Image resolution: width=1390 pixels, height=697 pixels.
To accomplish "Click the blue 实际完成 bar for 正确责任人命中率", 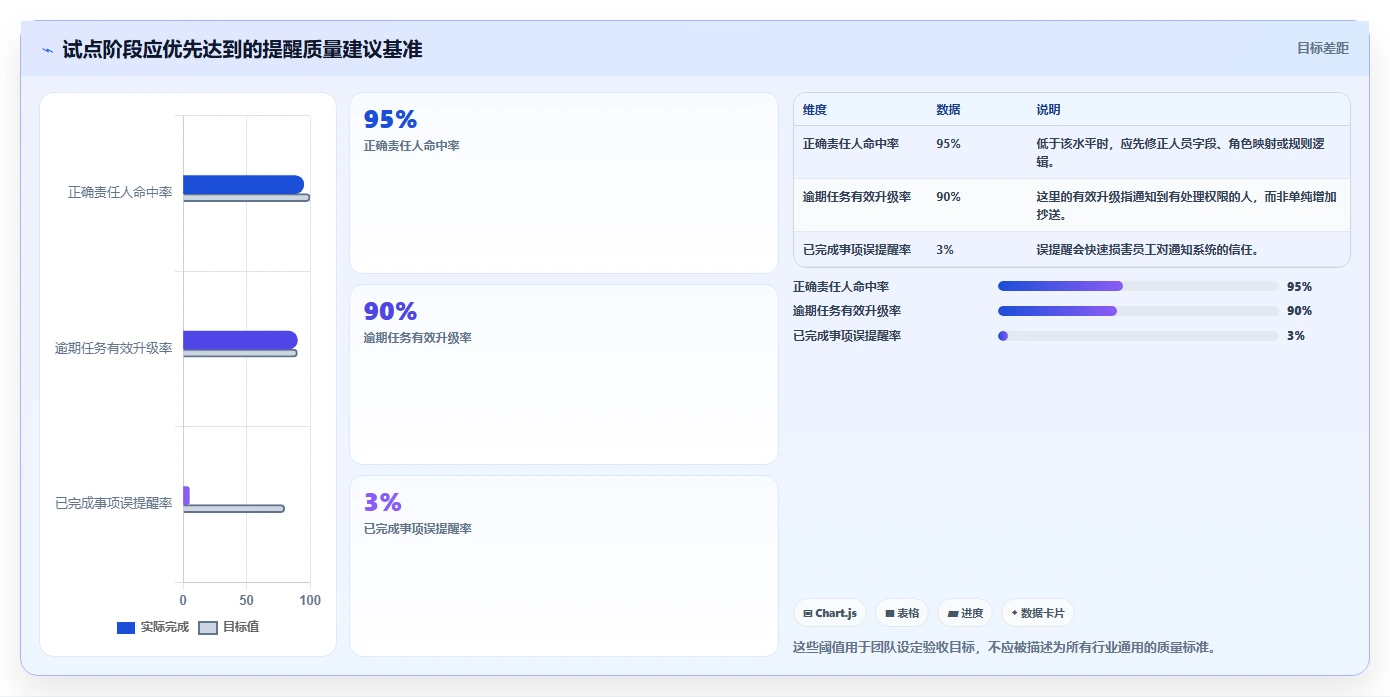I will (x=243, y=184).
